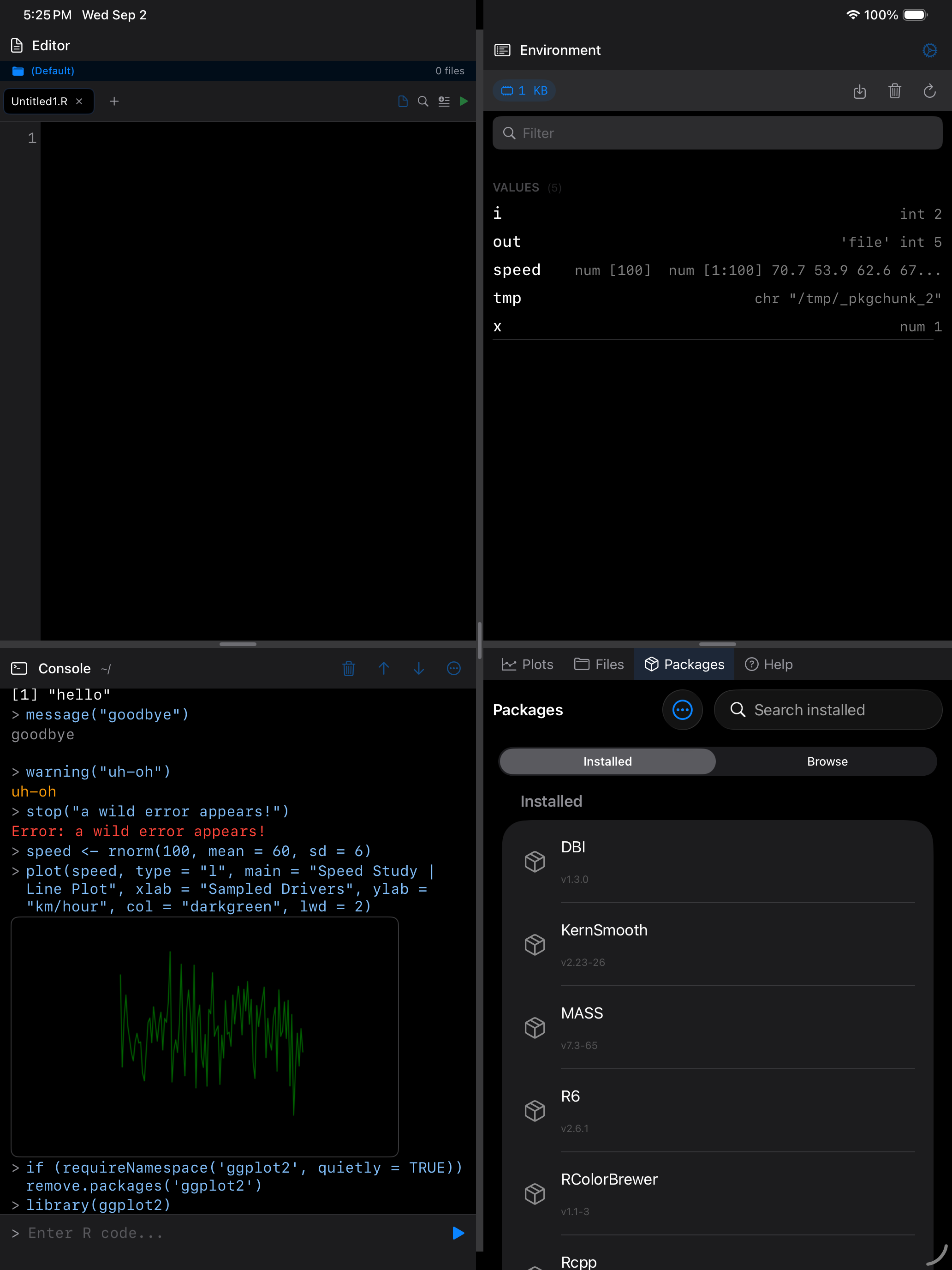Click the Wi-Fi status icon
The image size is (952, 1270).
[853, 15]
